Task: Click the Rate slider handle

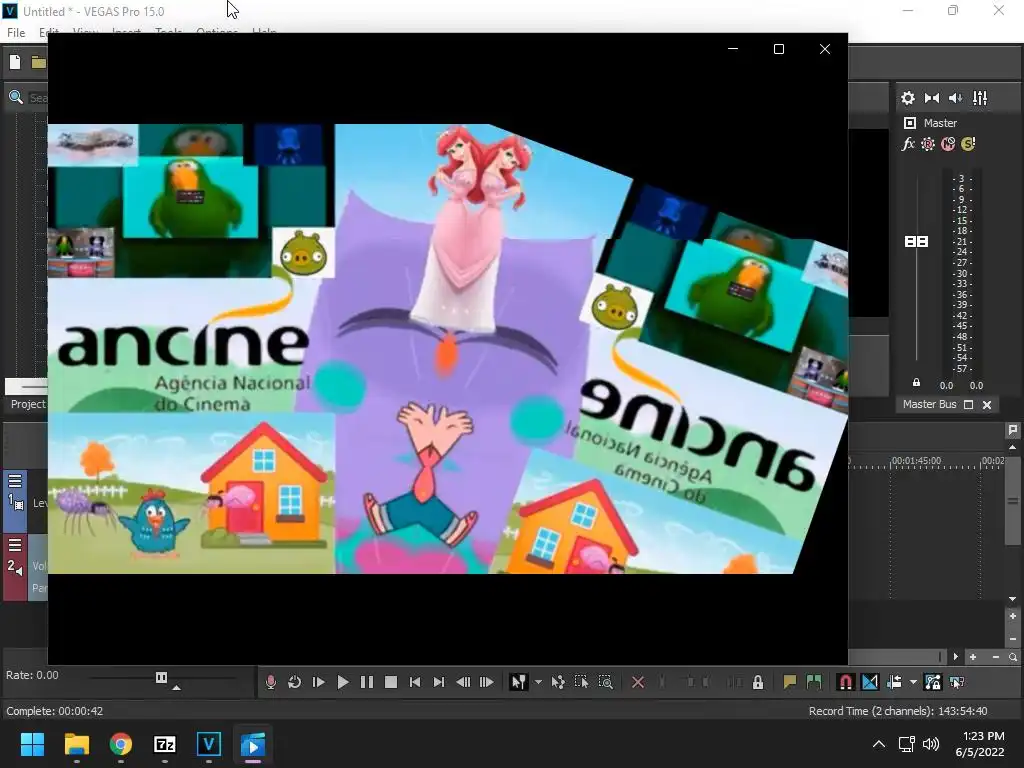Action: (161, 677)
